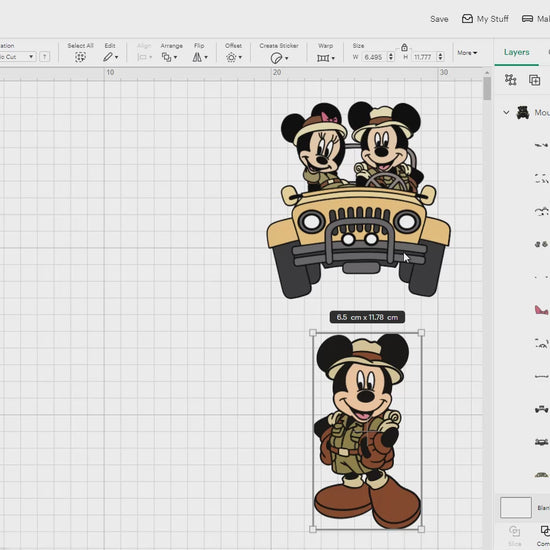This screenshot has width=550, height=550.
Task: Click the Select All icon
Action: pyautogui.click(x=80, y=57)
